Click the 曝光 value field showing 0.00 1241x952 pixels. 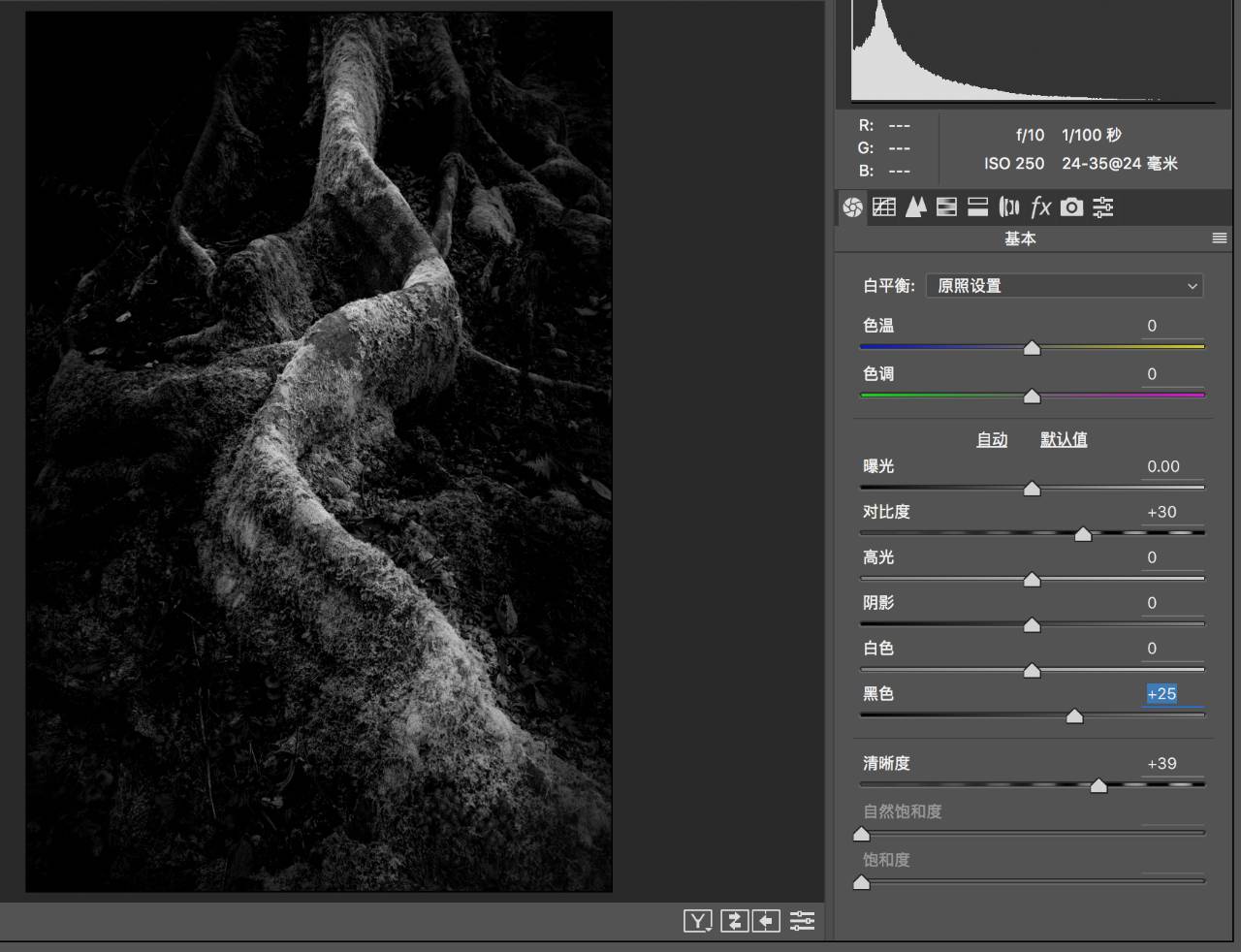[1172, 467]
